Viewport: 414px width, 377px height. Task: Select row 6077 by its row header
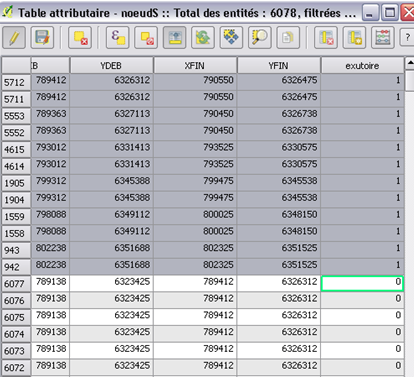(x=16, y=284)
